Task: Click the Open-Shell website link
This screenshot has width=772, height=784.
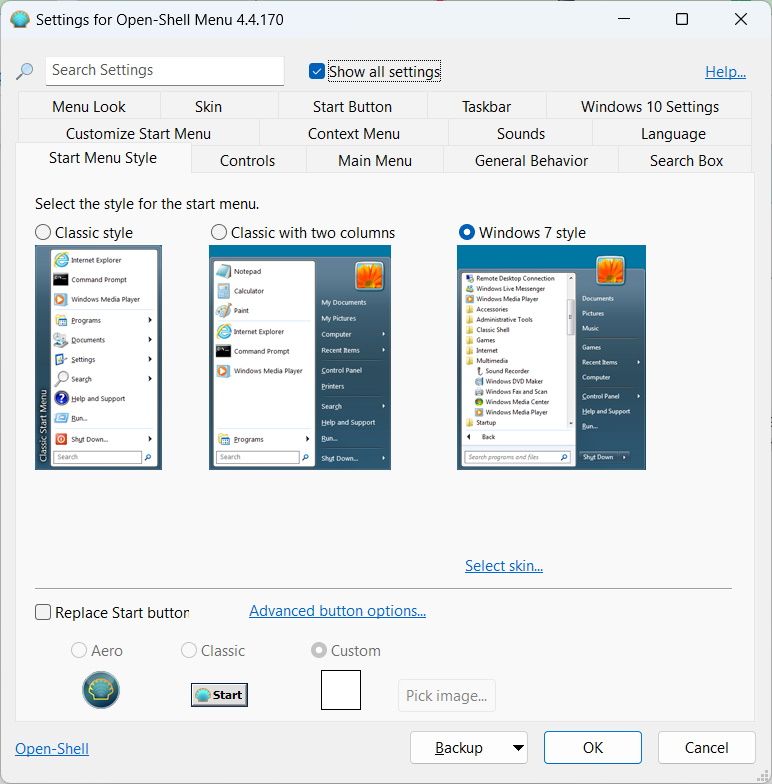Action: [52, 748]
